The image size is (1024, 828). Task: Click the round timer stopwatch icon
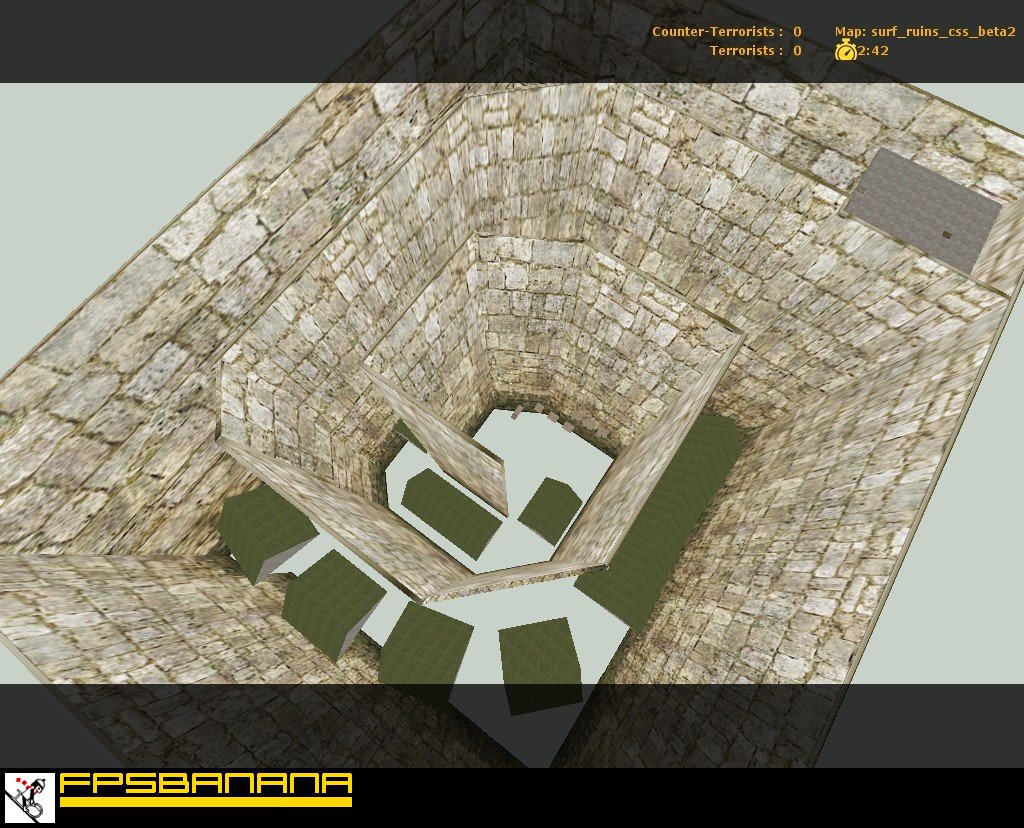coord(846,50)
